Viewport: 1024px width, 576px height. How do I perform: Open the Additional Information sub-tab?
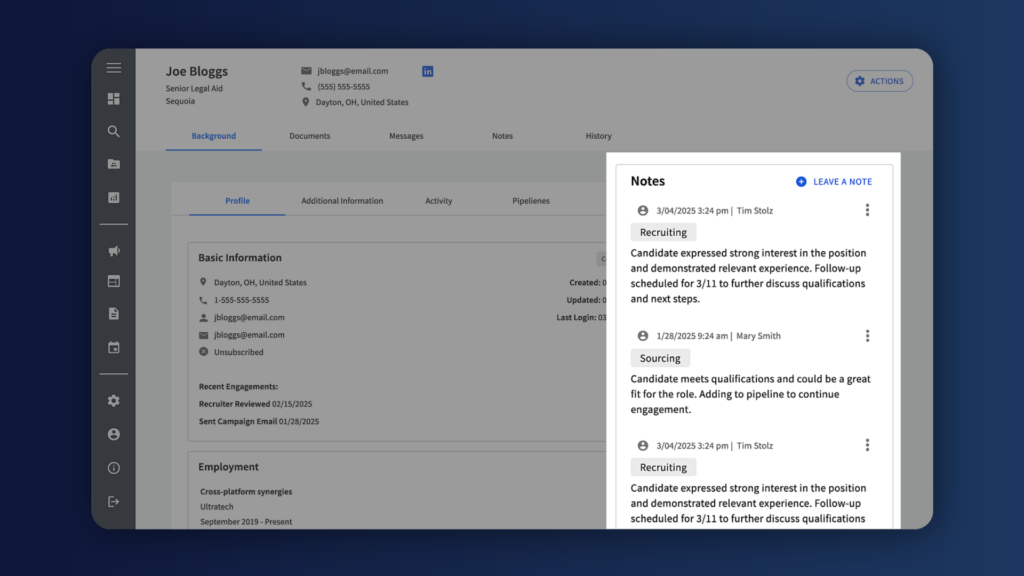point(342,201)
